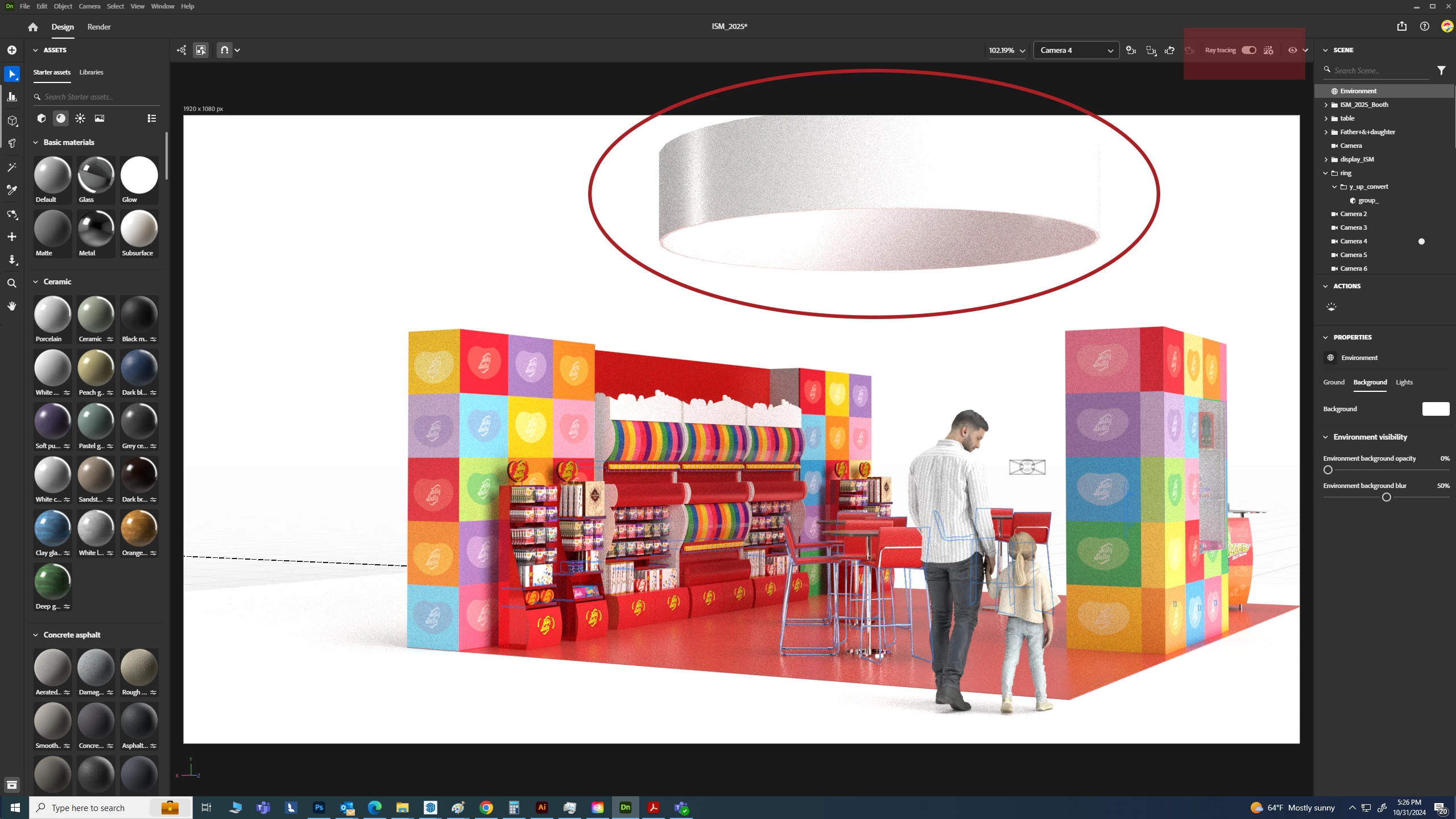Open the Lights tab in Properties
This screenshot has height=819, width=1456.
[1404, 382]
